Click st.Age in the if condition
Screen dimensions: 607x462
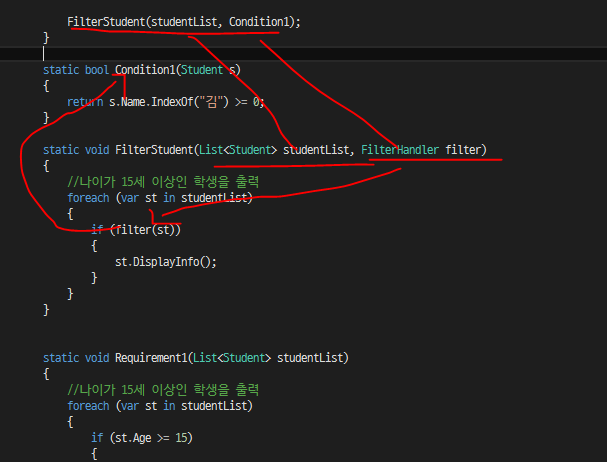point(133,438)
